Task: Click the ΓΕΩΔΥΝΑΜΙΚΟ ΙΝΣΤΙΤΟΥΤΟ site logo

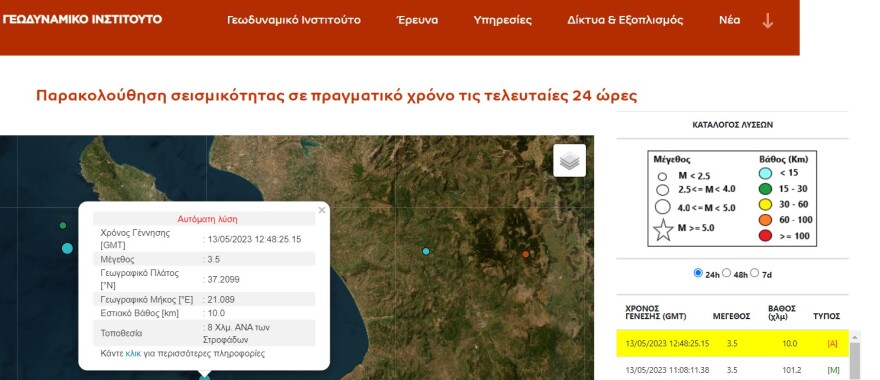Action: [x=82, y=19]
